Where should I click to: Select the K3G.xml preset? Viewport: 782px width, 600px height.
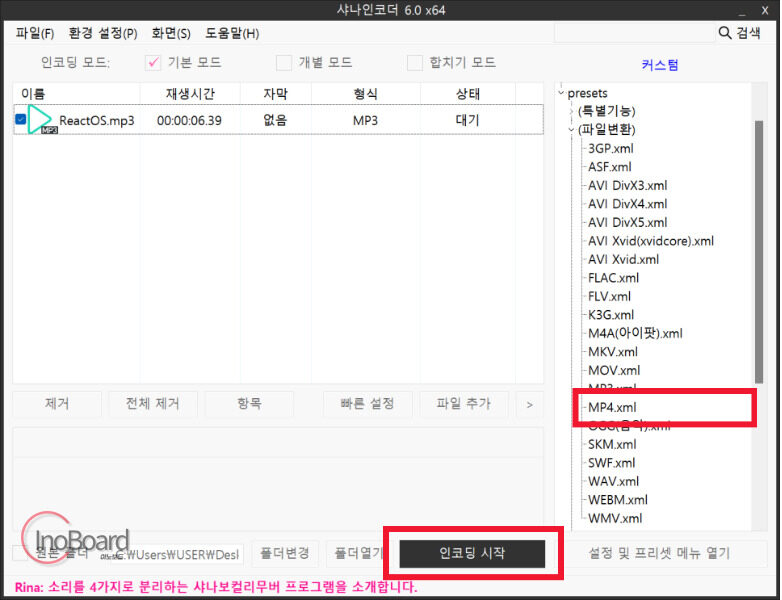click(x=611, y=315)
